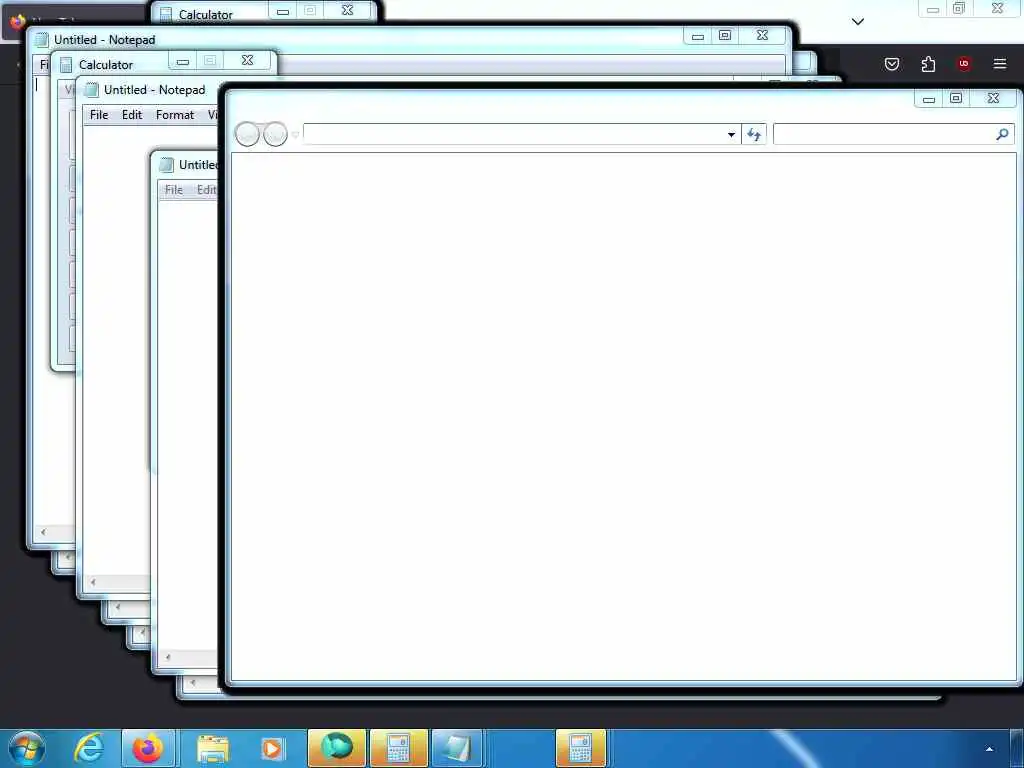Minimize the front explorer window

pos(929,99)
